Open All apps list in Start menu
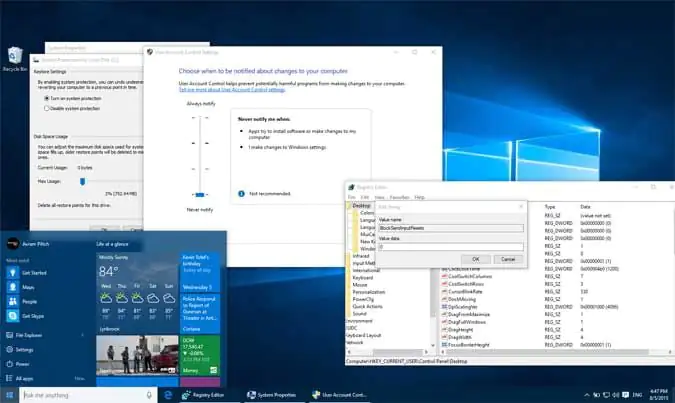The height and width of the screenshot is (403, 675). [x=23, y=378]
